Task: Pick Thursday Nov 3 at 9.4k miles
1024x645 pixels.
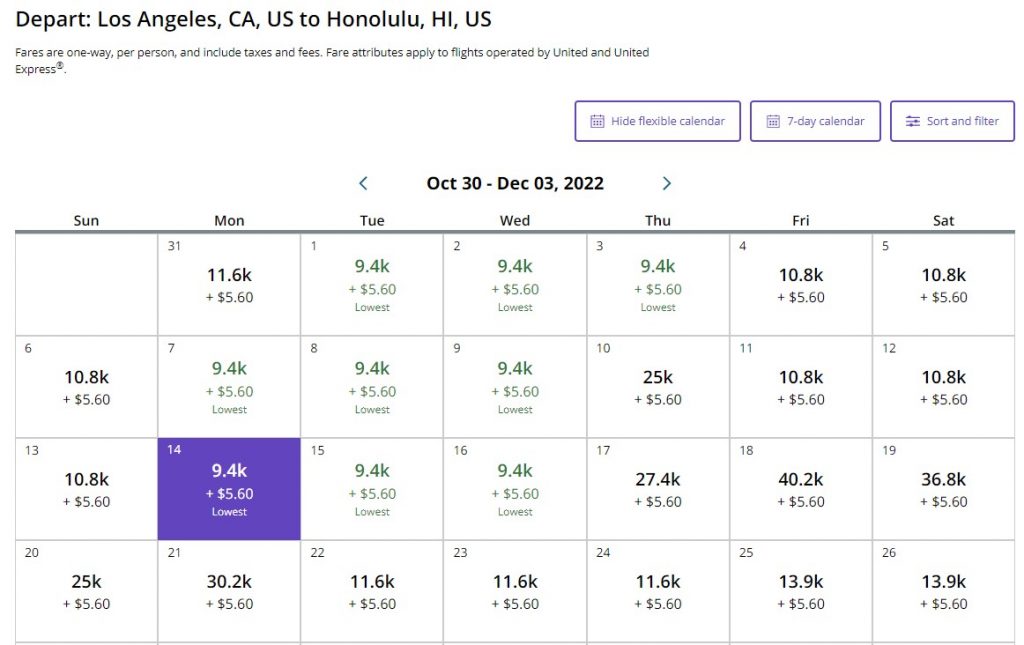Action: (x=658, y=284)
